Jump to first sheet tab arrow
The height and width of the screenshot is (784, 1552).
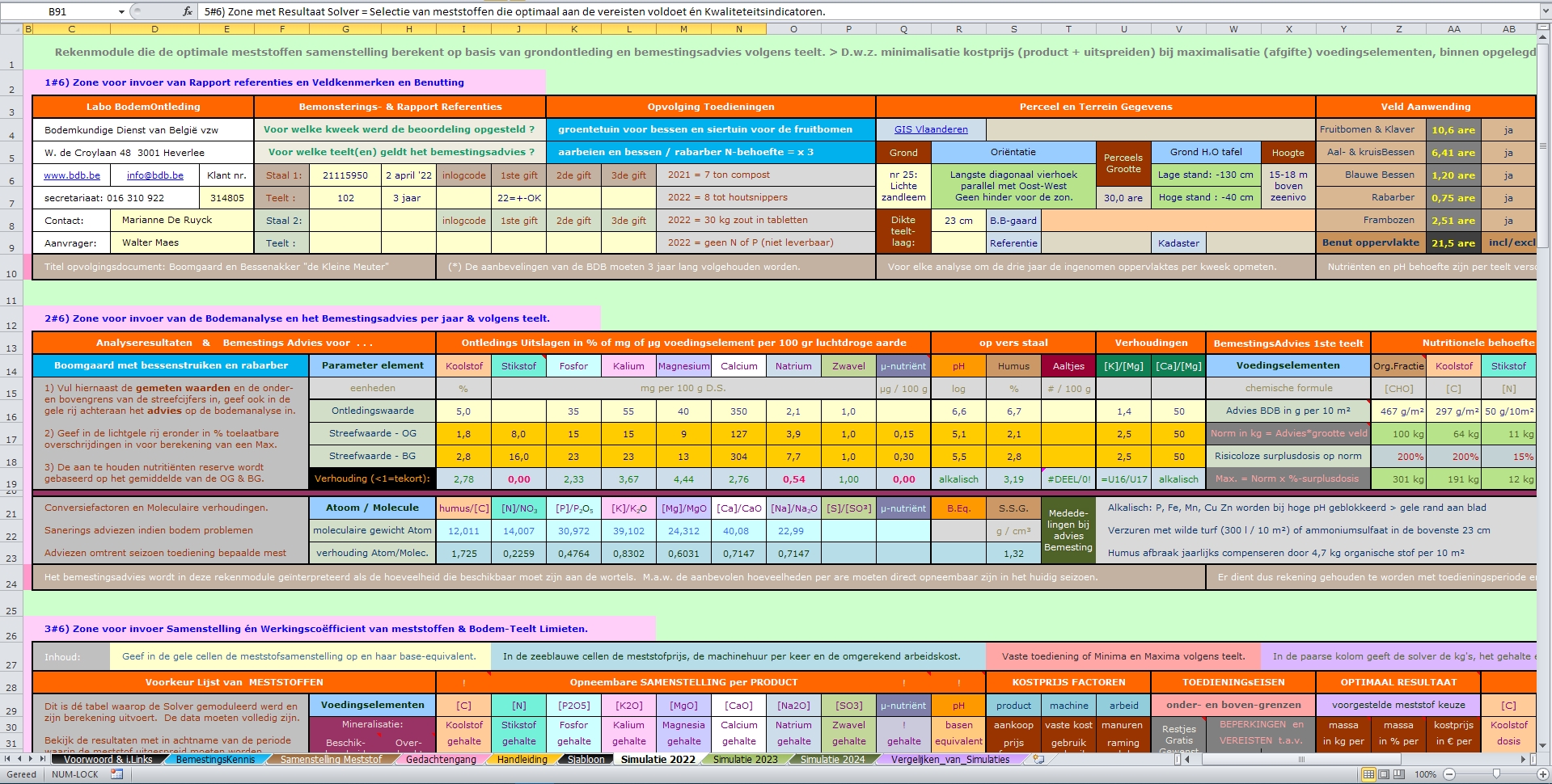[x=8, y=759]
